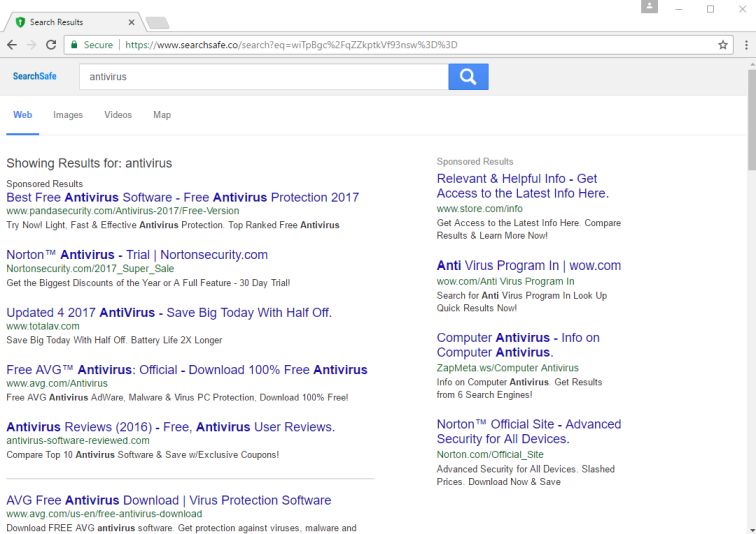Viewport: 756px width, 534px height.
Task: Click 'Get the Biggest Discounts' description text
Action: (x=148, y=282)
